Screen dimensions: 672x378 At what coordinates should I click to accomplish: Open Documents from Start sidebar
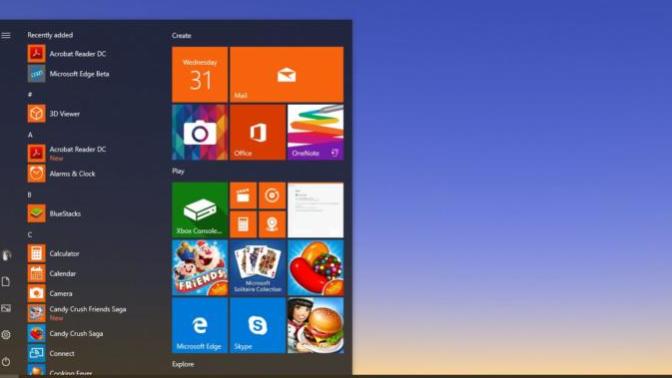pos(6,282)
